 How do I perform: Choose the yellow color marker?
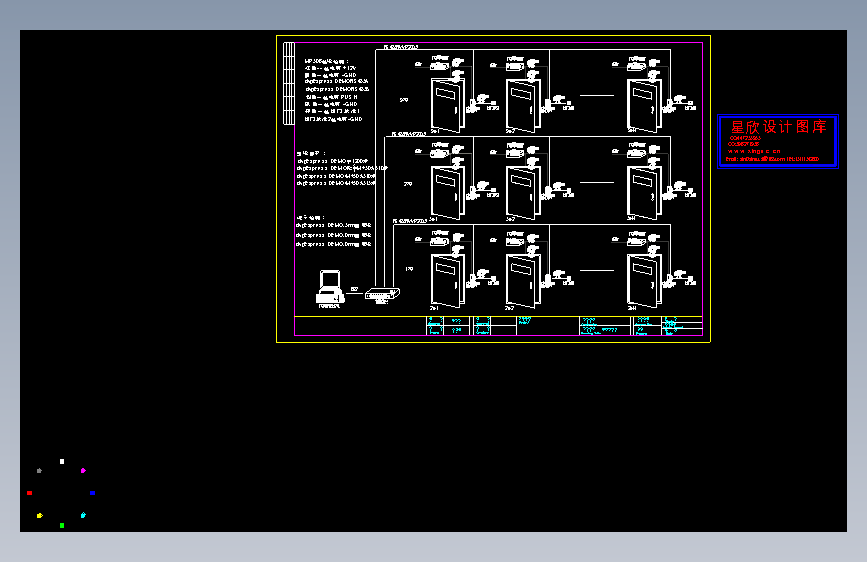[x=39, y=516]
